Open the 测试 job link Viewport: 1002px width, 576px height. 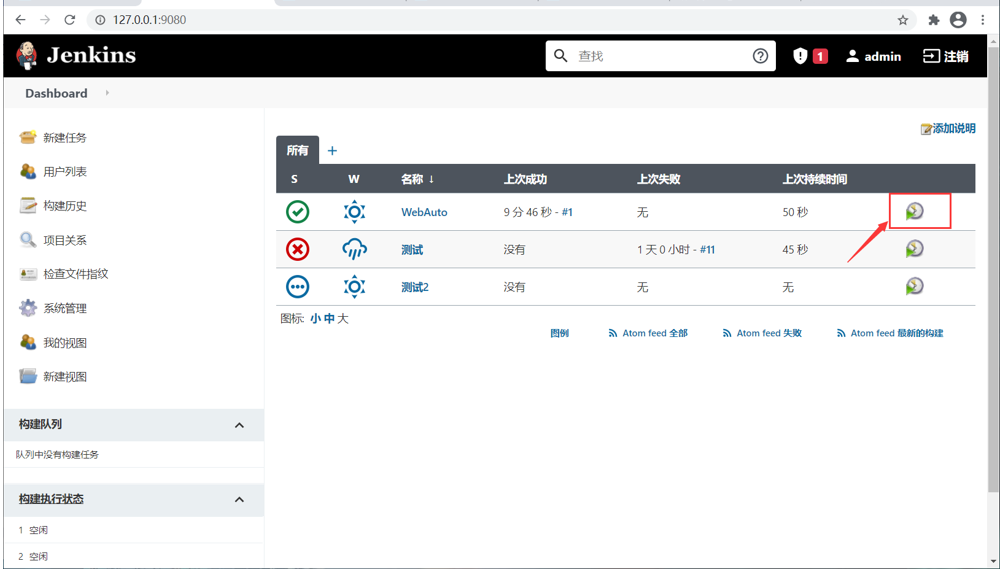point(412,250)
